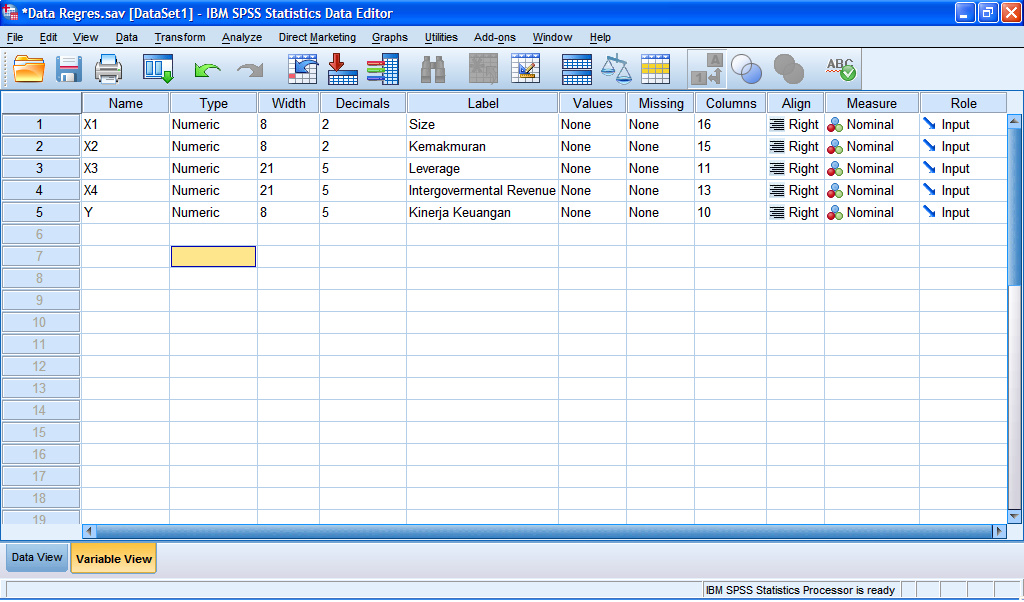Select row header number 5
The image size is (1024, 602).
(x=40, y=212)
